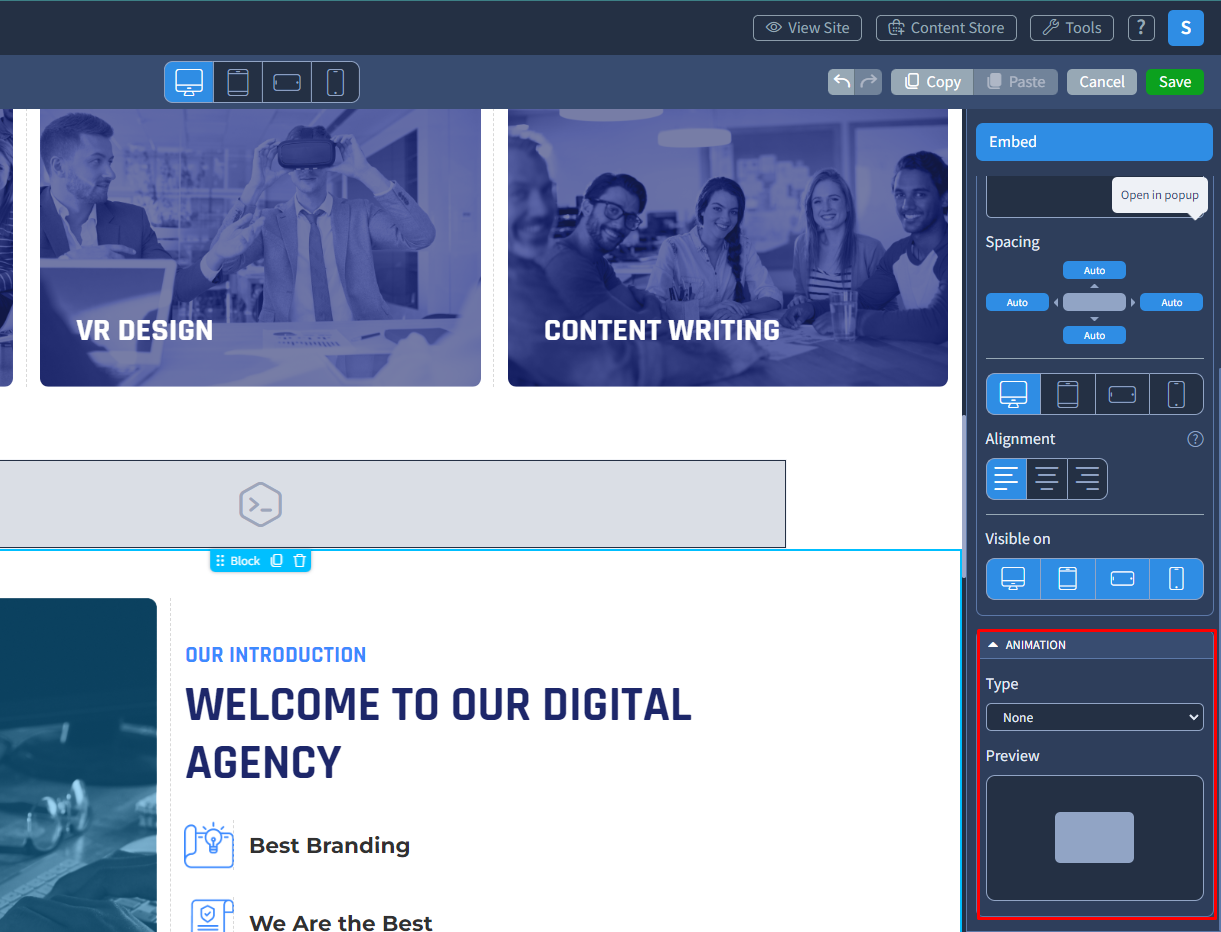Switch top toolbar to mobile phone view
The height and width of the screenshot is (932, 1221).
point(335,82)
